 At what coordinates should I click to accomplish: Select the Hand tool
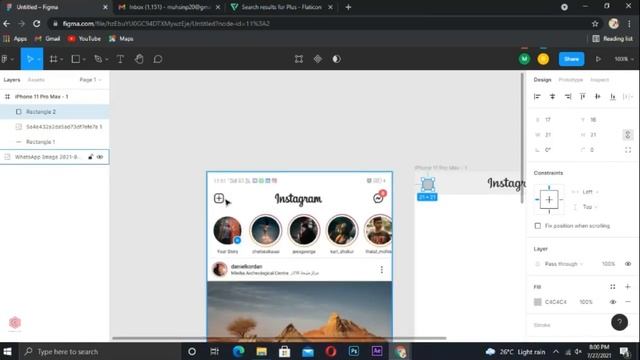139,59
